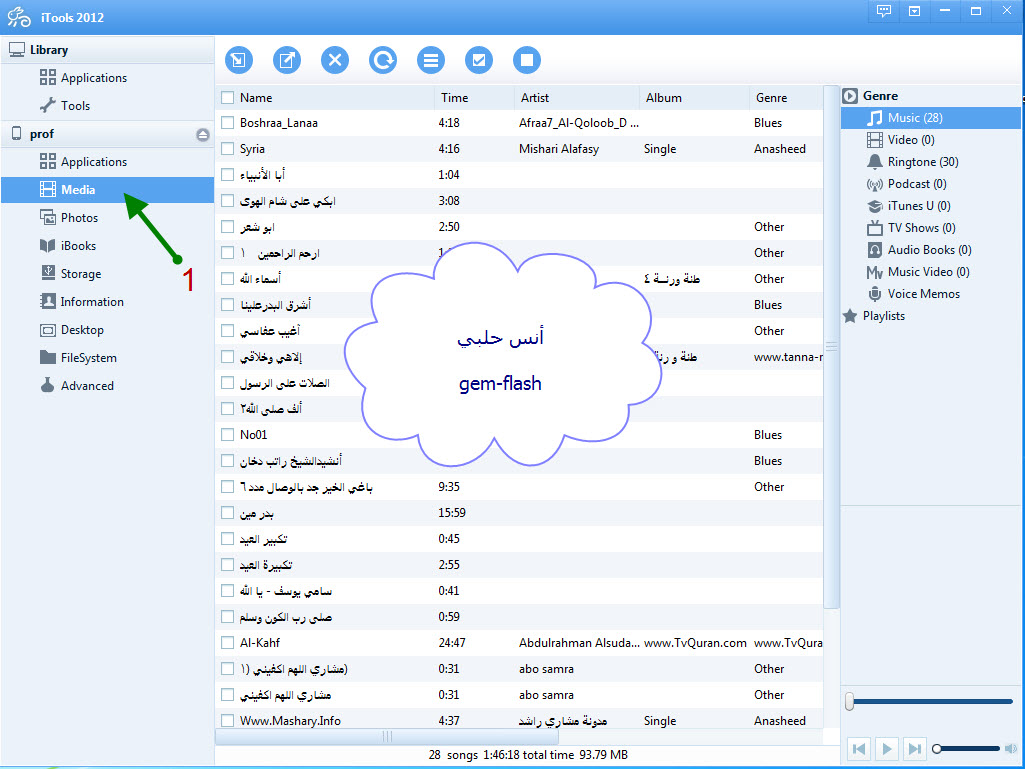The image size is (1025, 769).
Task: Click the list-view toolbar icon
Action: coord(431,60)
